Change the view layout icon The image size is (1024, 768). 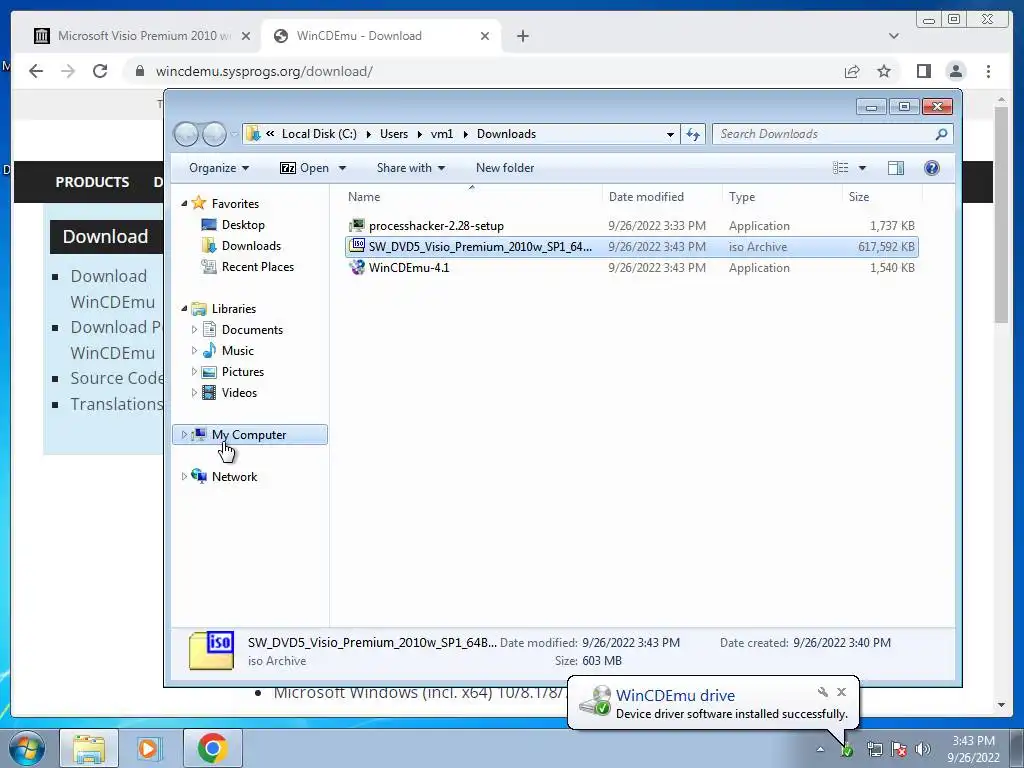click(x=840, y=168)
